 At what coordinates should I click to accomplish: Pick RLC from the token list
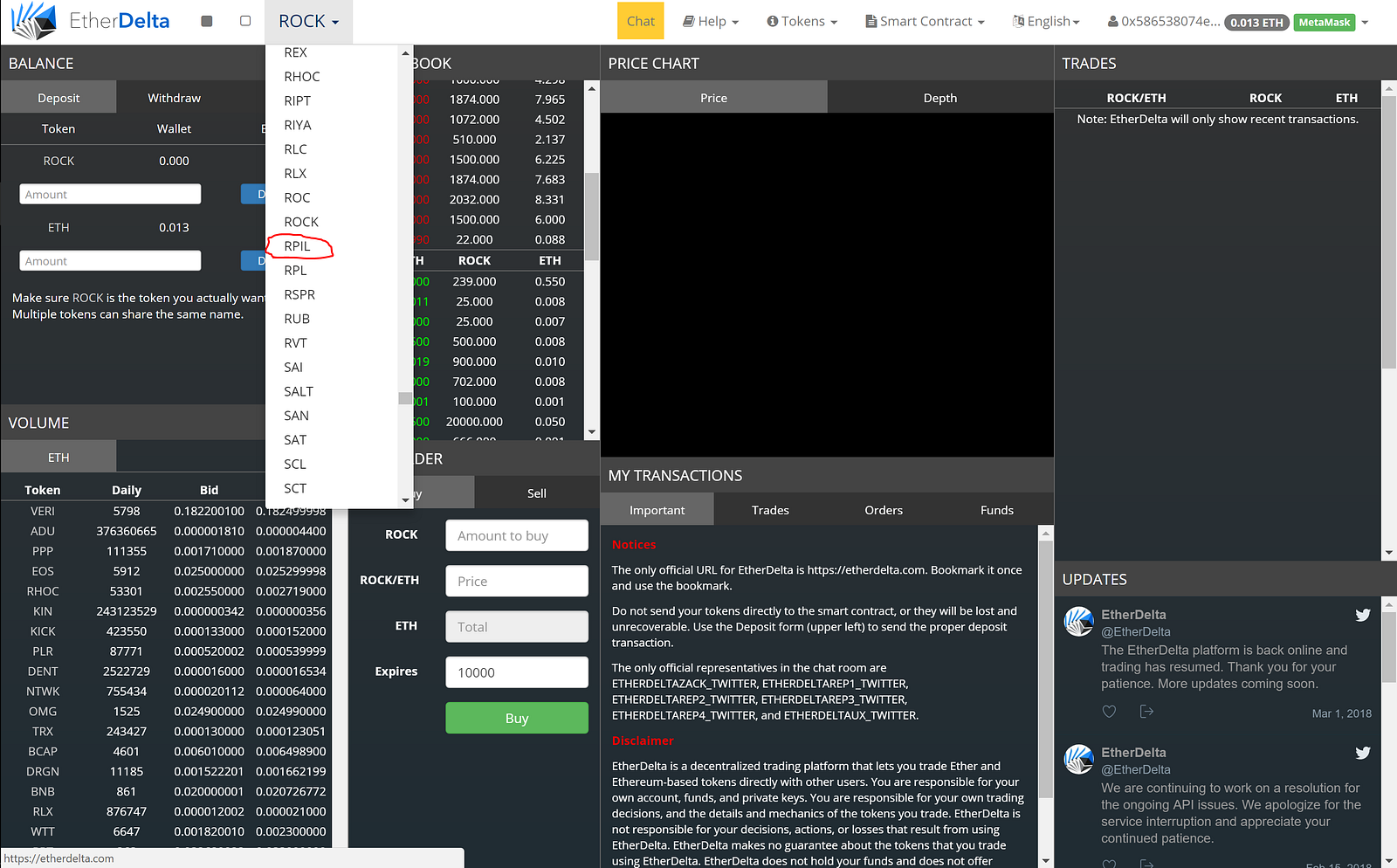pyautogui.click(x=295, y=149)
